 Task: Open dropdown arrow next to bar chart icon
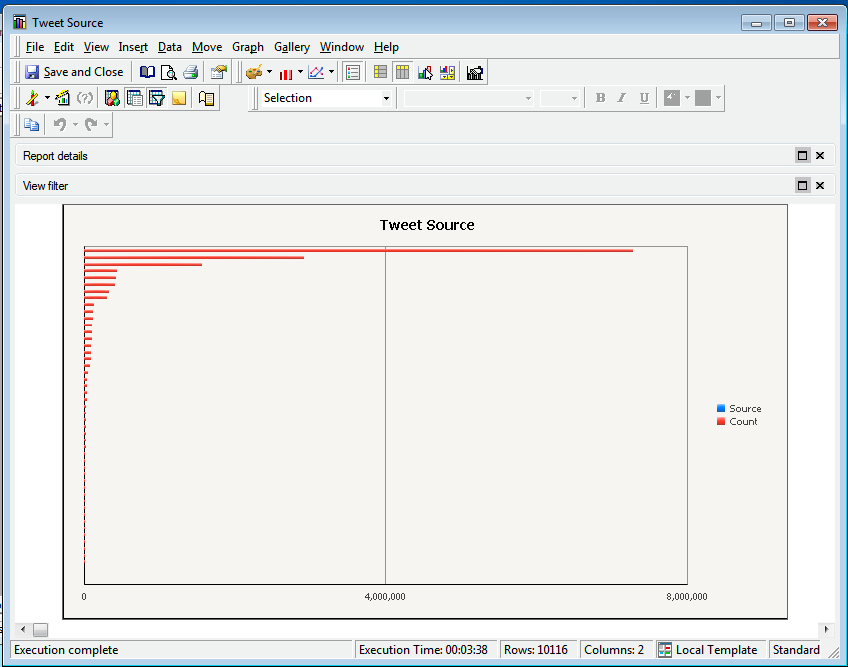click(x=300, y=72)
